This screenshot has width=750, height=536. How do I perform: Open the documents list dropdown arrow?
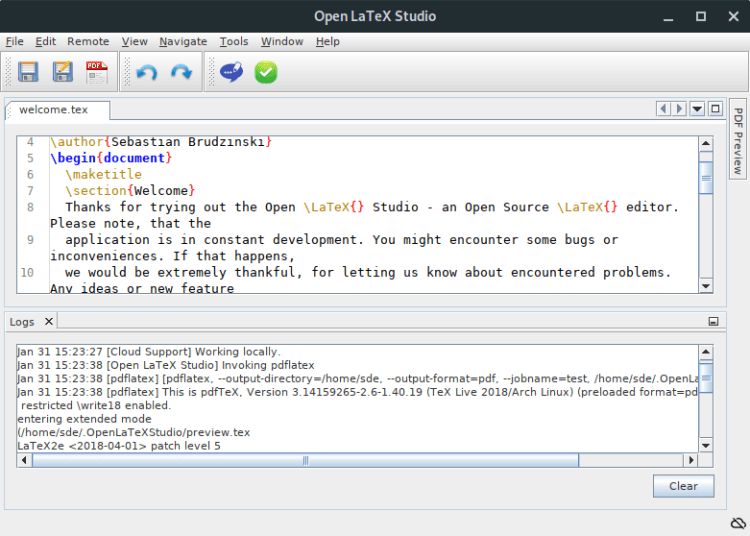697,109
